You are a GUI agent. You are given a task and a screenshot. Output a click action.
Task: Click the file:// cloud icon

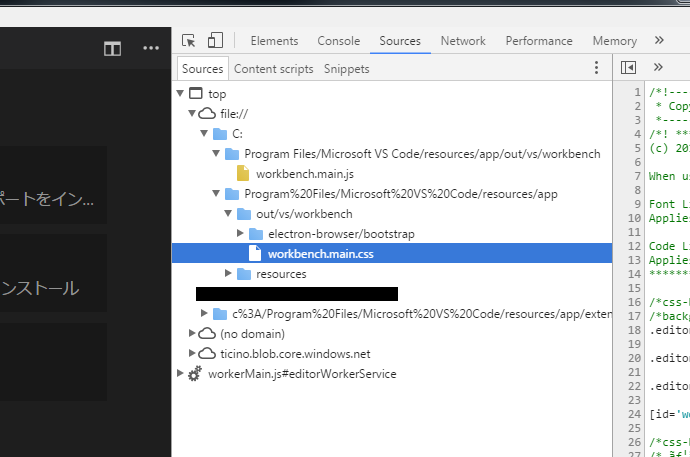coord(207,114)
